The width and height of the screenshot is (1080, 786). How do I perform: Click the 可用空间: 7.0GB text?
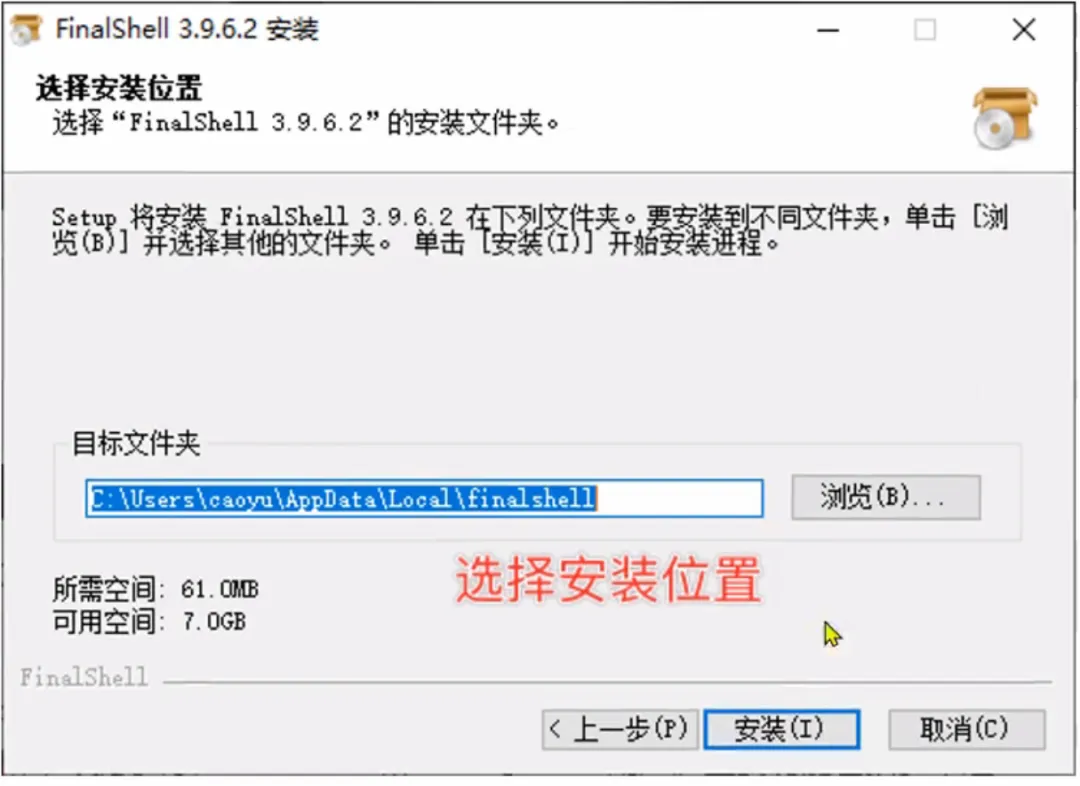coord(149,622)
